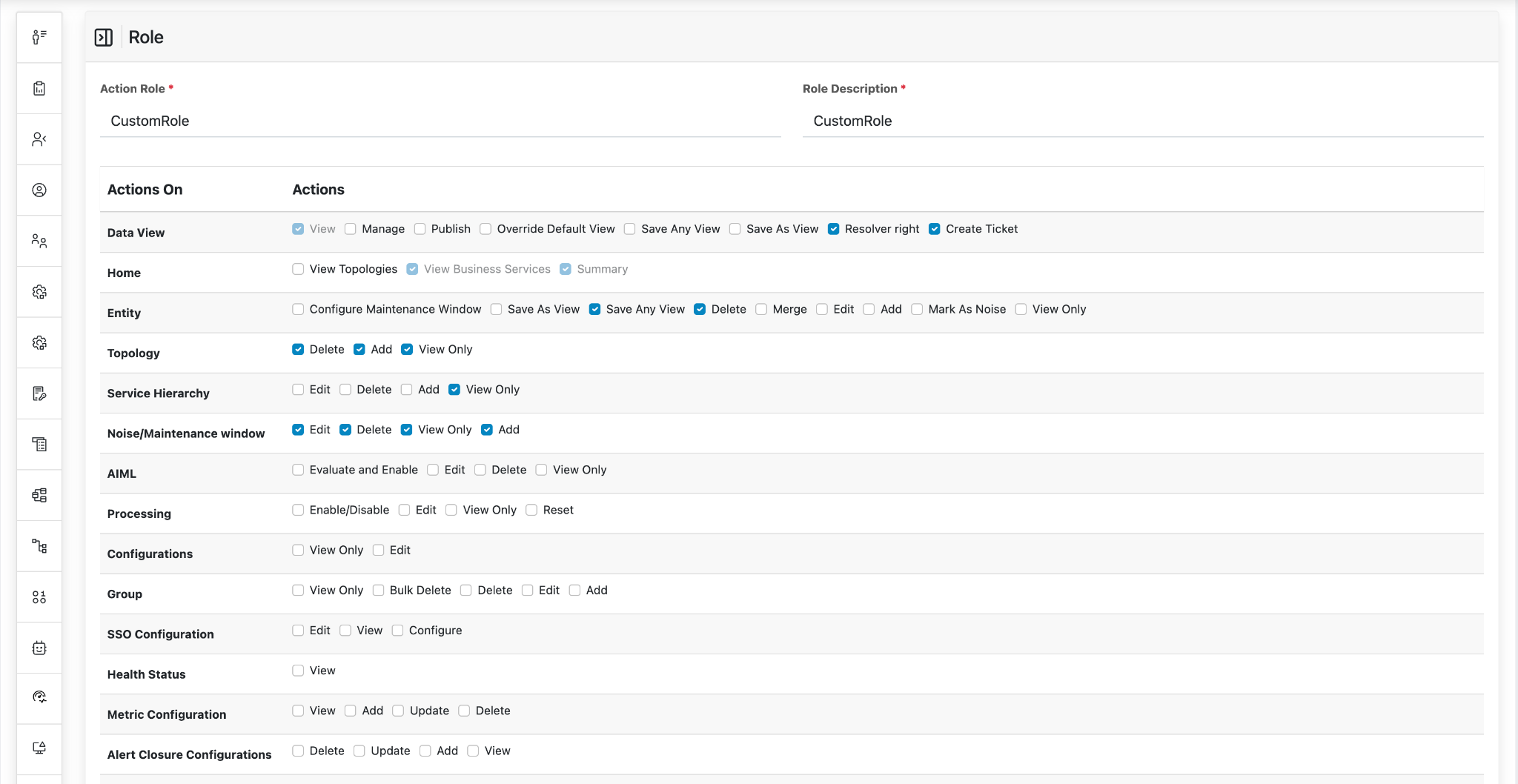Open the speedometer gauge sidebar icon
The height and width of the screenshot is (784, 1518).
click(x=39, y=697)
